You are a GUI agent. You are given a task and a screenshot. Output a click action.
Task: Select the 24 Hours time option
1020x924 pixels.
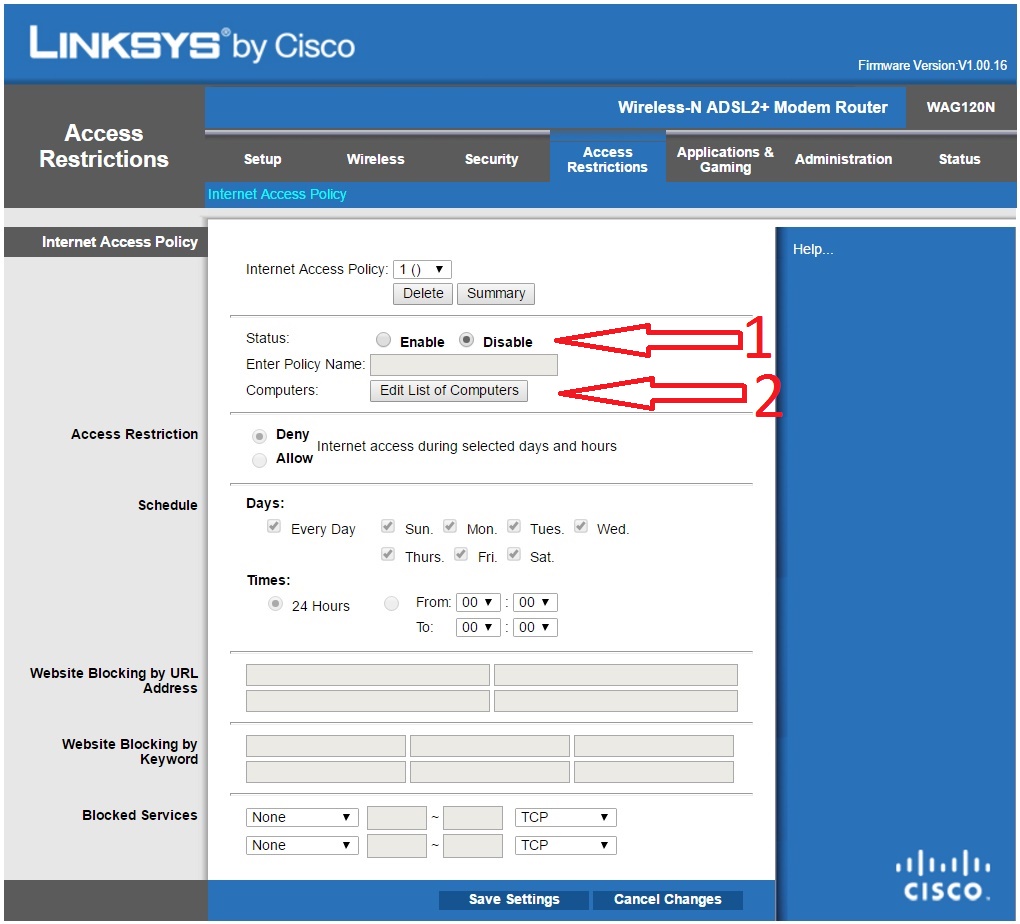tap(275, 604)
